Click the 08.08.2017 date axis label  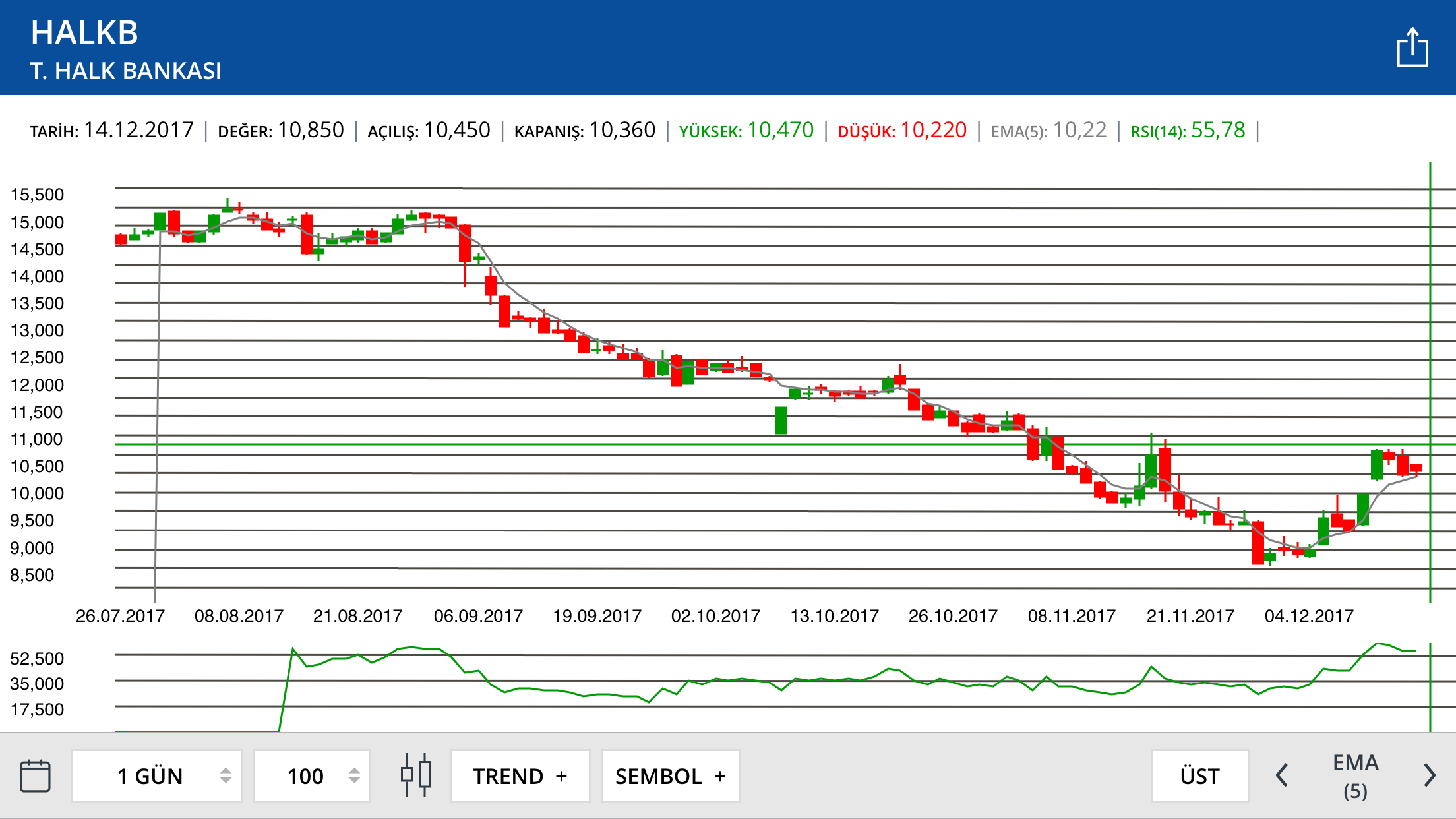pos(239,616)
